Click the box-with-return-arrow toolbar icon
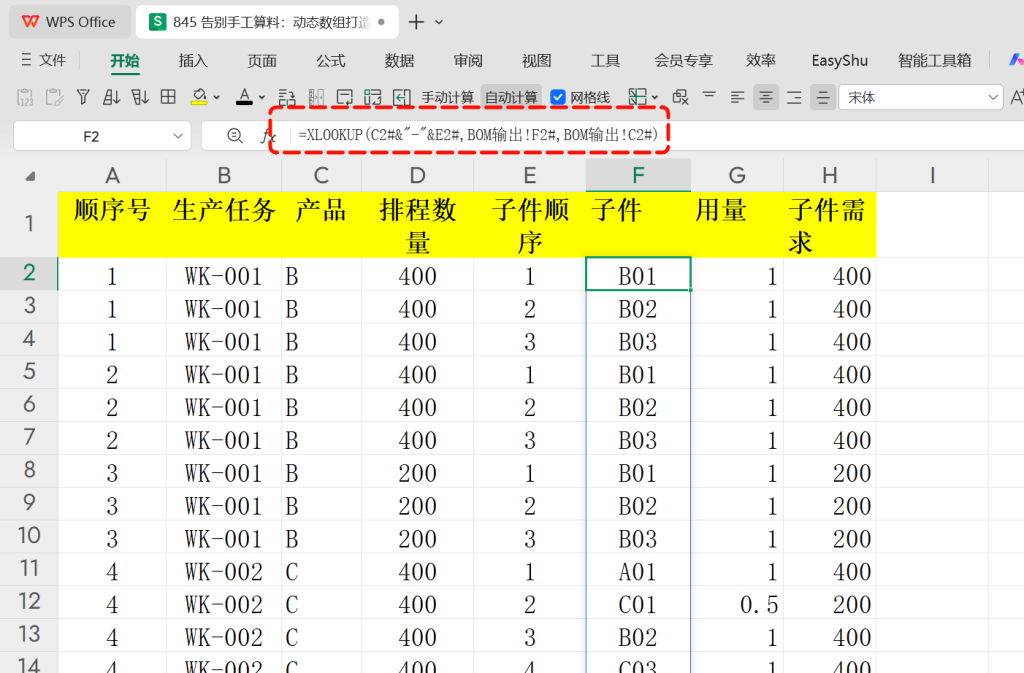The image size is (1024, 673). click(345, 98)
